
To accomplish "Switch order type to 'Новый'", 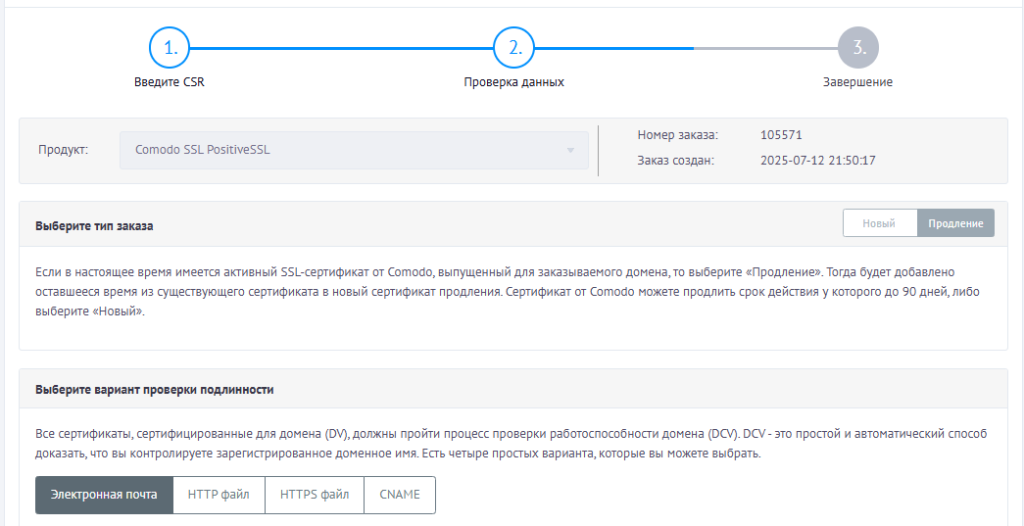I will tap(880, 223).
